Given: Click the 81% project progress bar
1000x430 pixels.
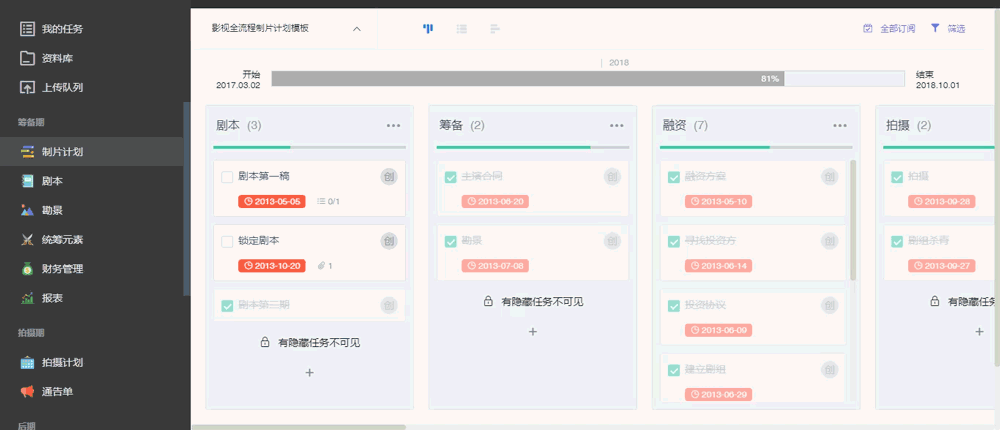Looking at the screenshot, I should (588, 78).
